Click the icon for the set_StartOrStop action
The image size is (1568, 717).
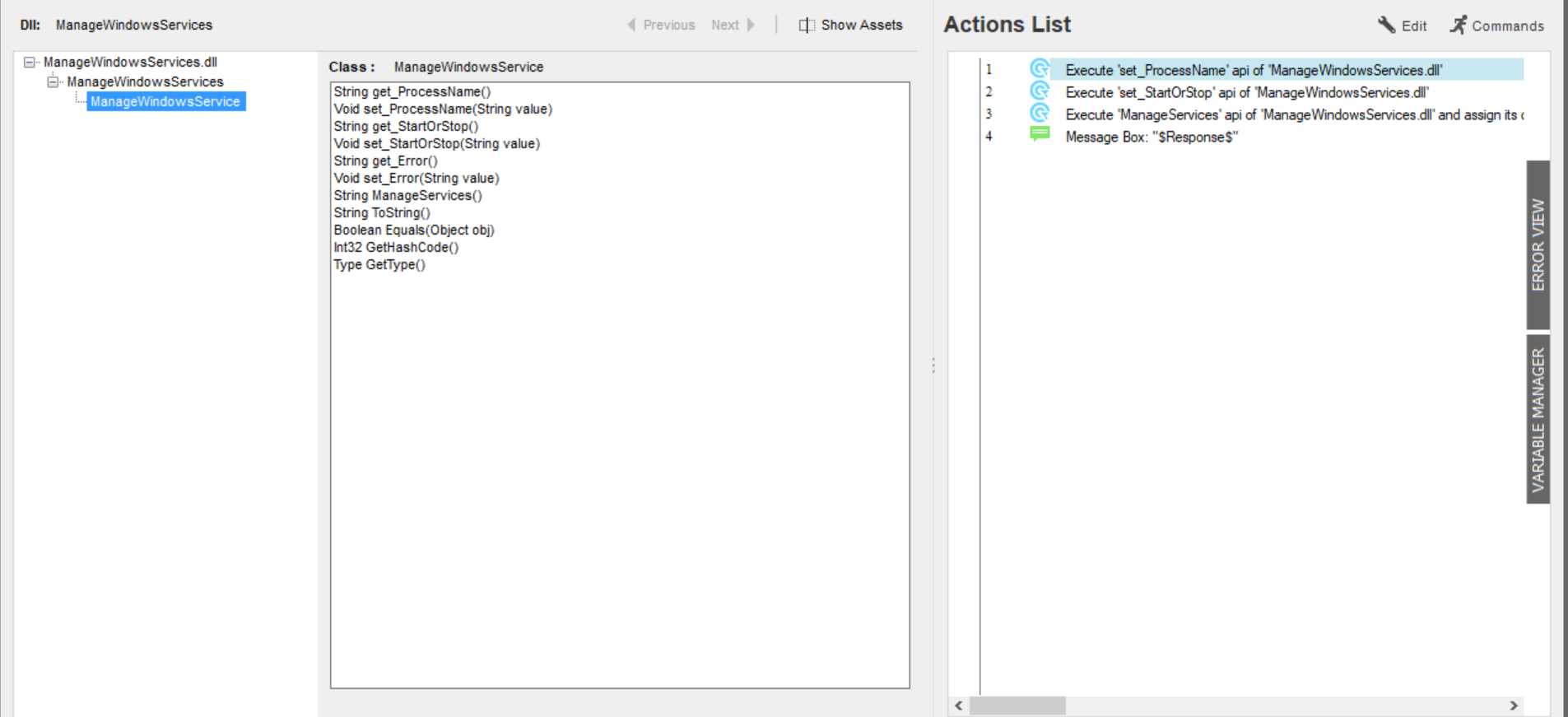pyautogui.click(x=1040, y=91)
